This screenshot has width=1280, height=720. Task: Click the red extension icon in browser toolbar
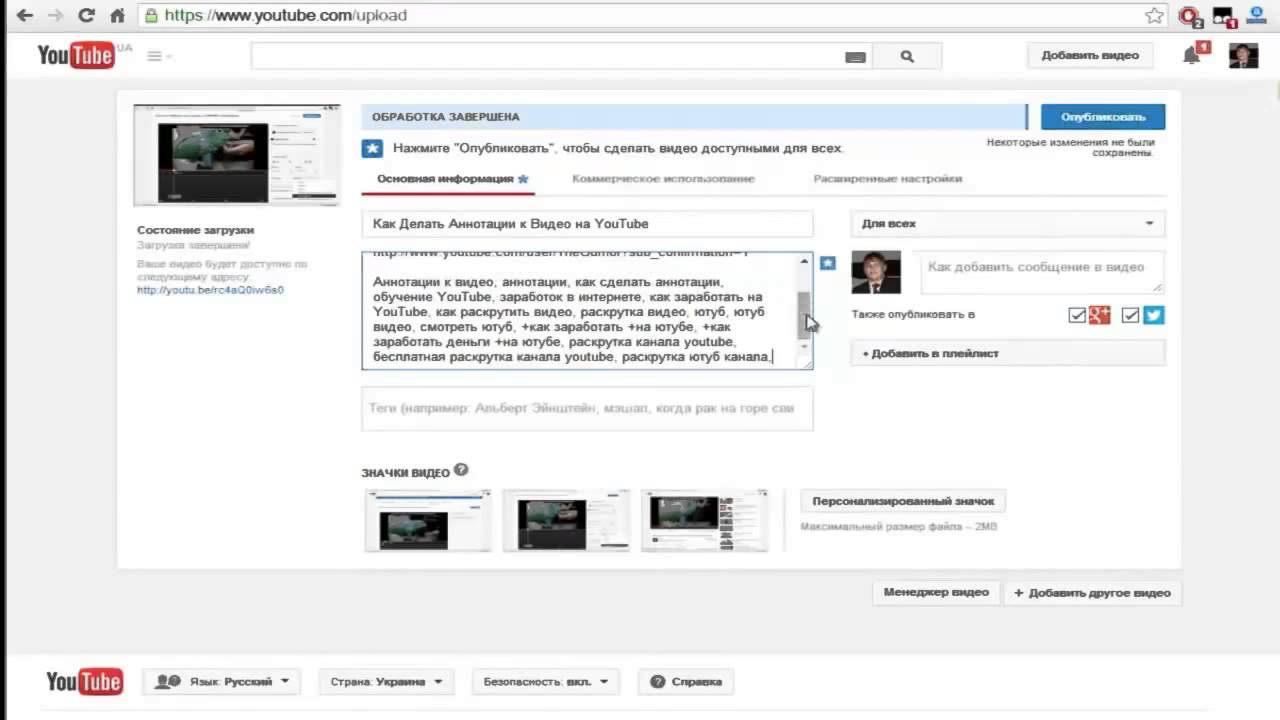click(1189, 16)
